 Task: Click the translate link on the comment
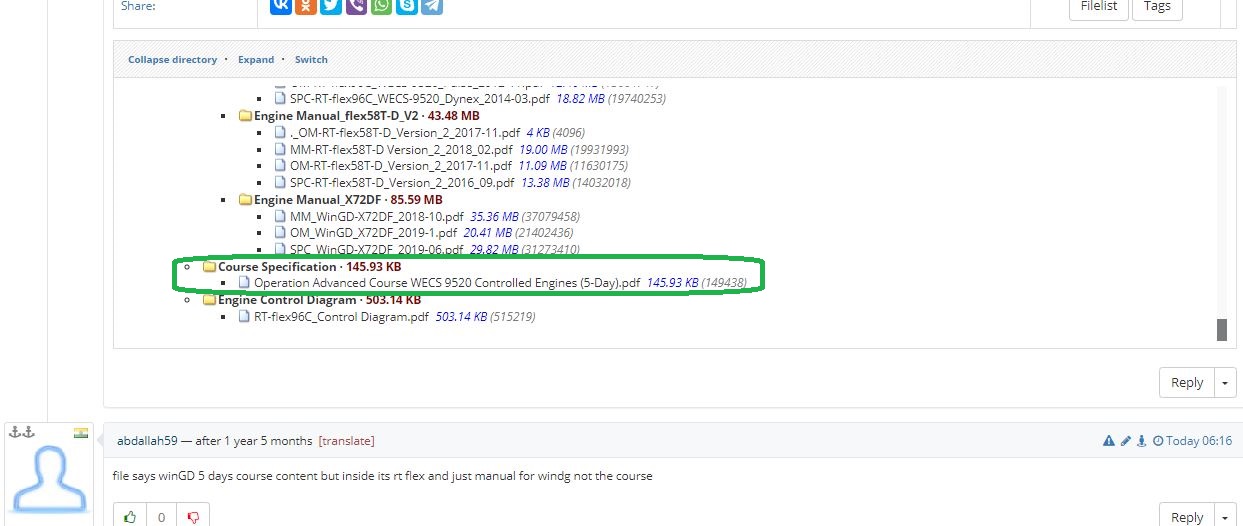coord(346,441)
